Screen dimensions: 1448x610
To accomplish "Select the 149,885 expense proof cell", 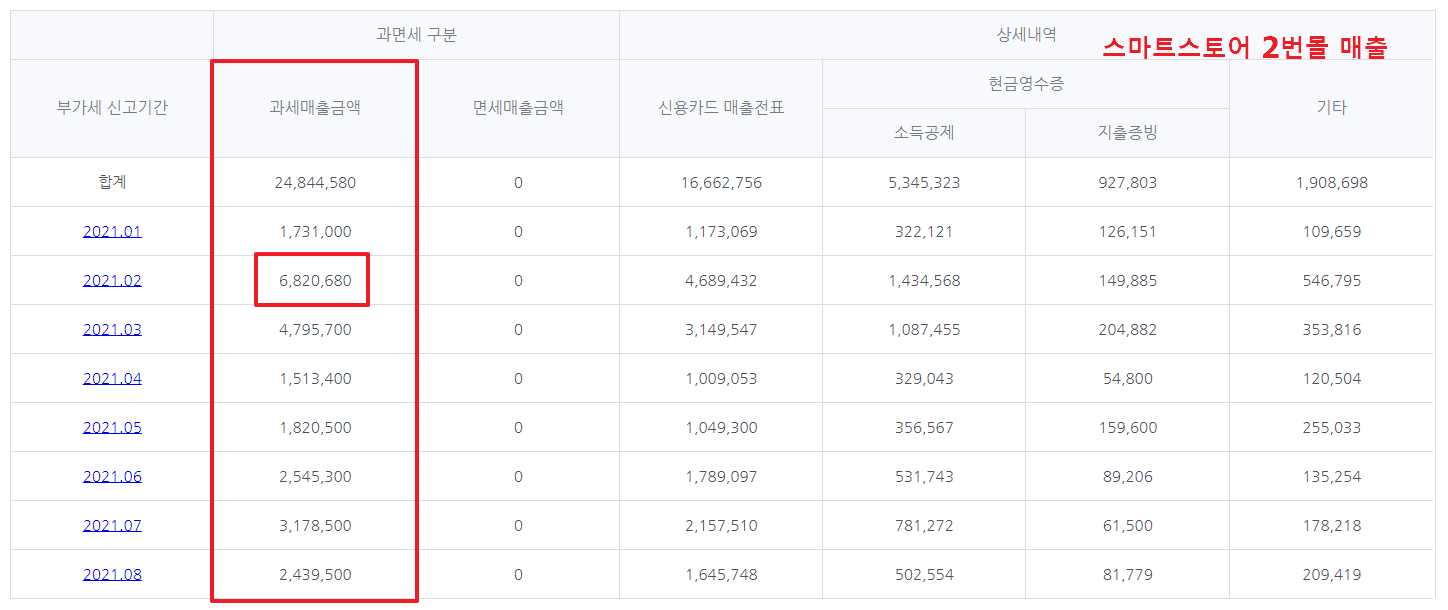I will click(x=1127, y=281).
